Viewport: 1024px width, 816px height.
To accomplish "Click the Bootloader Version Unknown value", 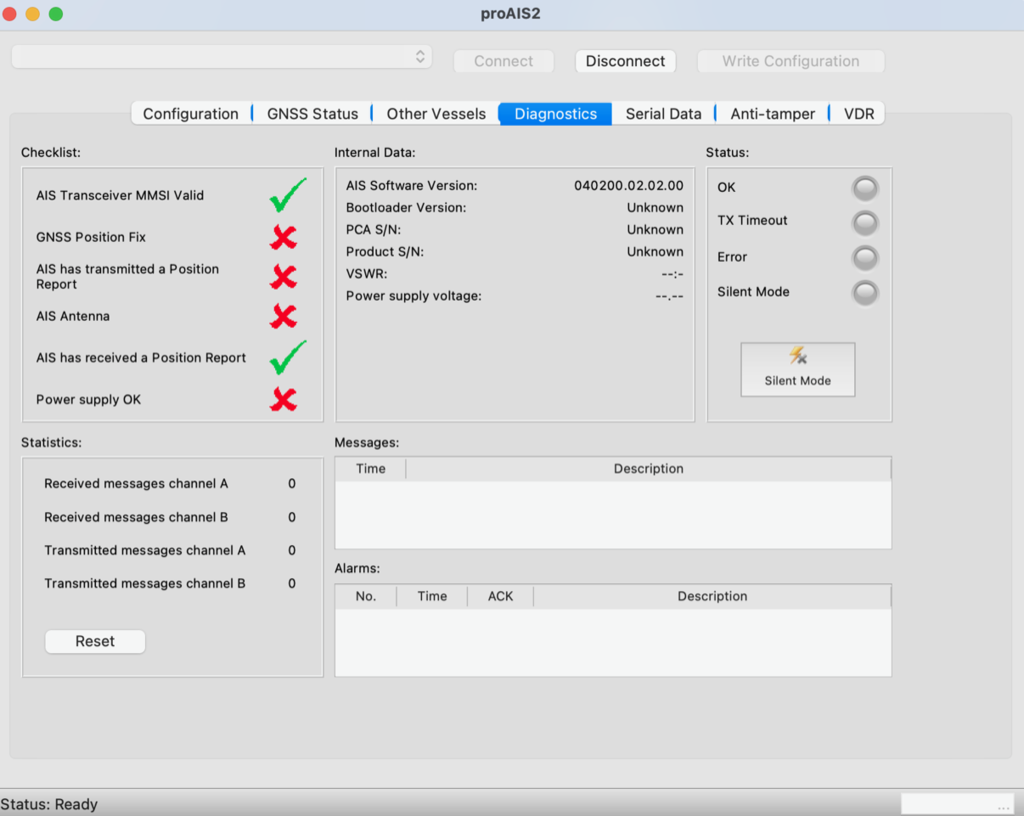I will point(655,208).
